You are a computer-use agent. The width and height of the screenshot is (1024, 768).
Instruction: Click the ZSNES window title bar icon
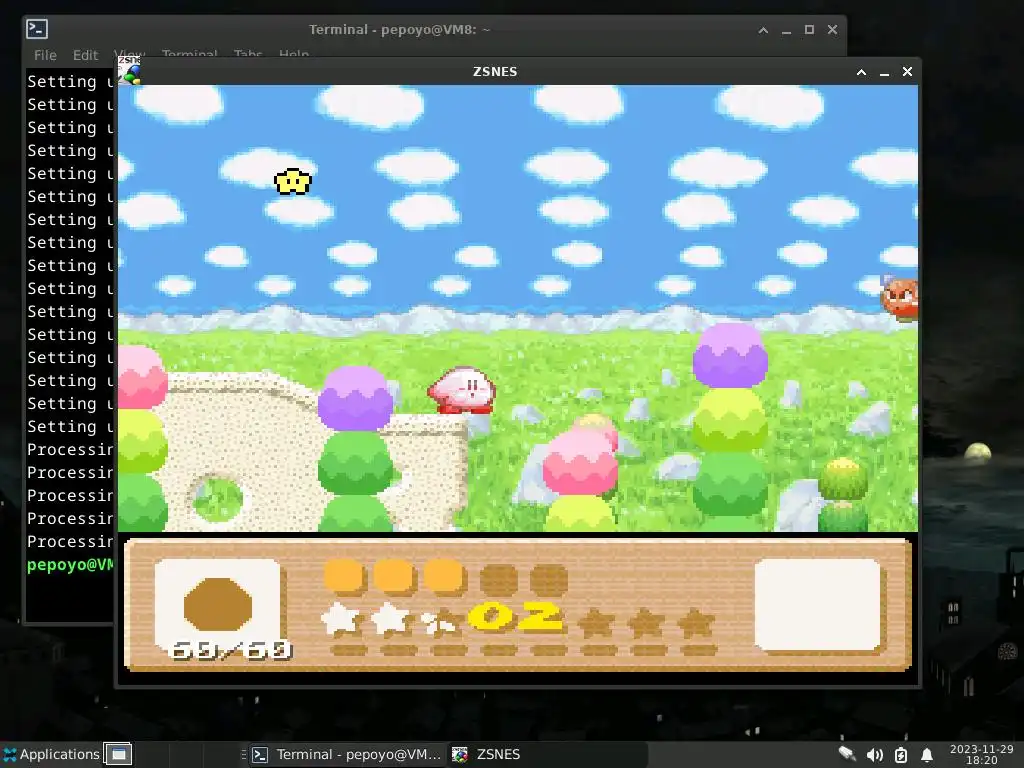click(x=129, y=71)
